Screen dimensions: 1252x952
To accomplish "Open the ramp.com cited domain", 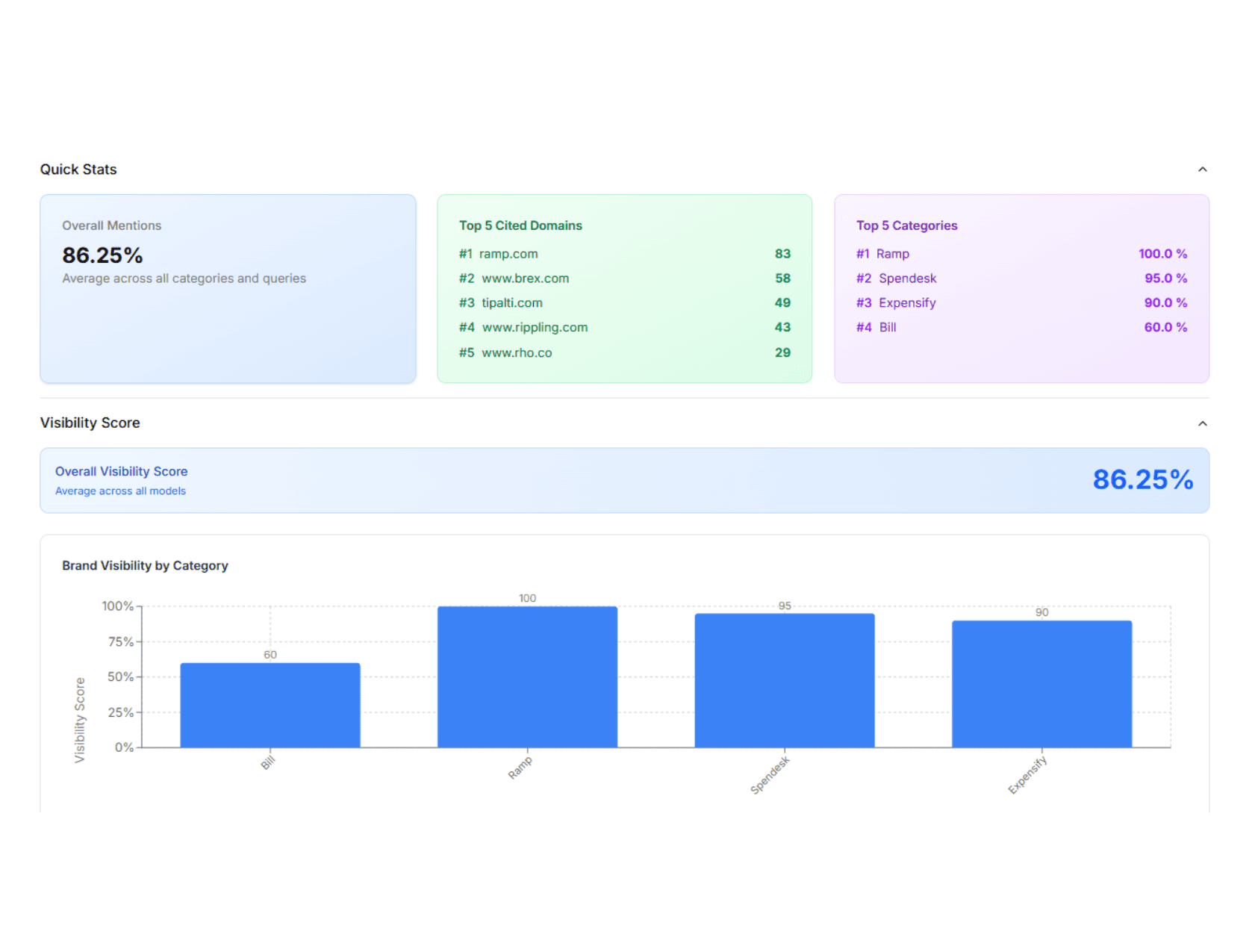I will tap(508, 253).
